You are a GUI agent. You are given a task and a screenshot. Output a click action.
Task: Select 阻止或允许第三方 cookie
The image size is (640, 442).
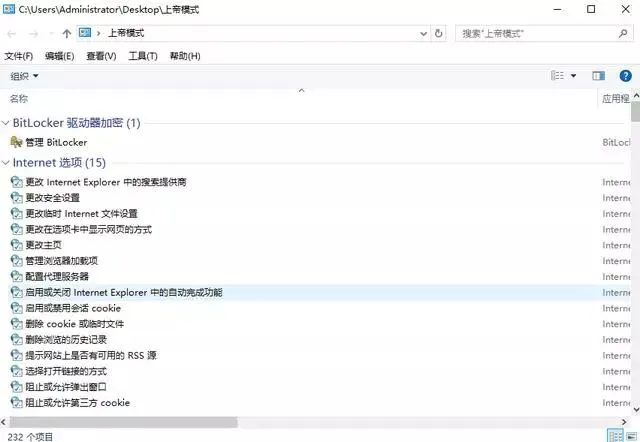click(78, 403)
